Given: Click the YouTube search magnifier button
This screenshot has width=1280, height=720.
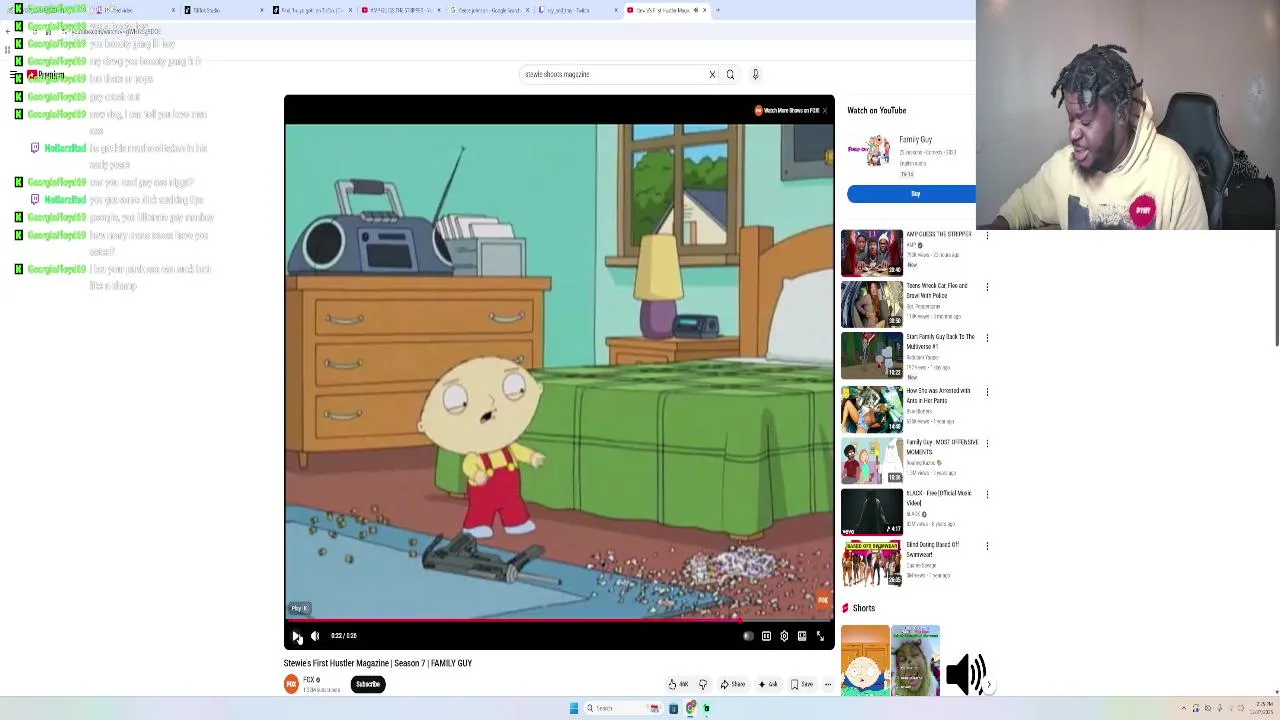Looking at the screenshot, I should [x=730, y=74].
